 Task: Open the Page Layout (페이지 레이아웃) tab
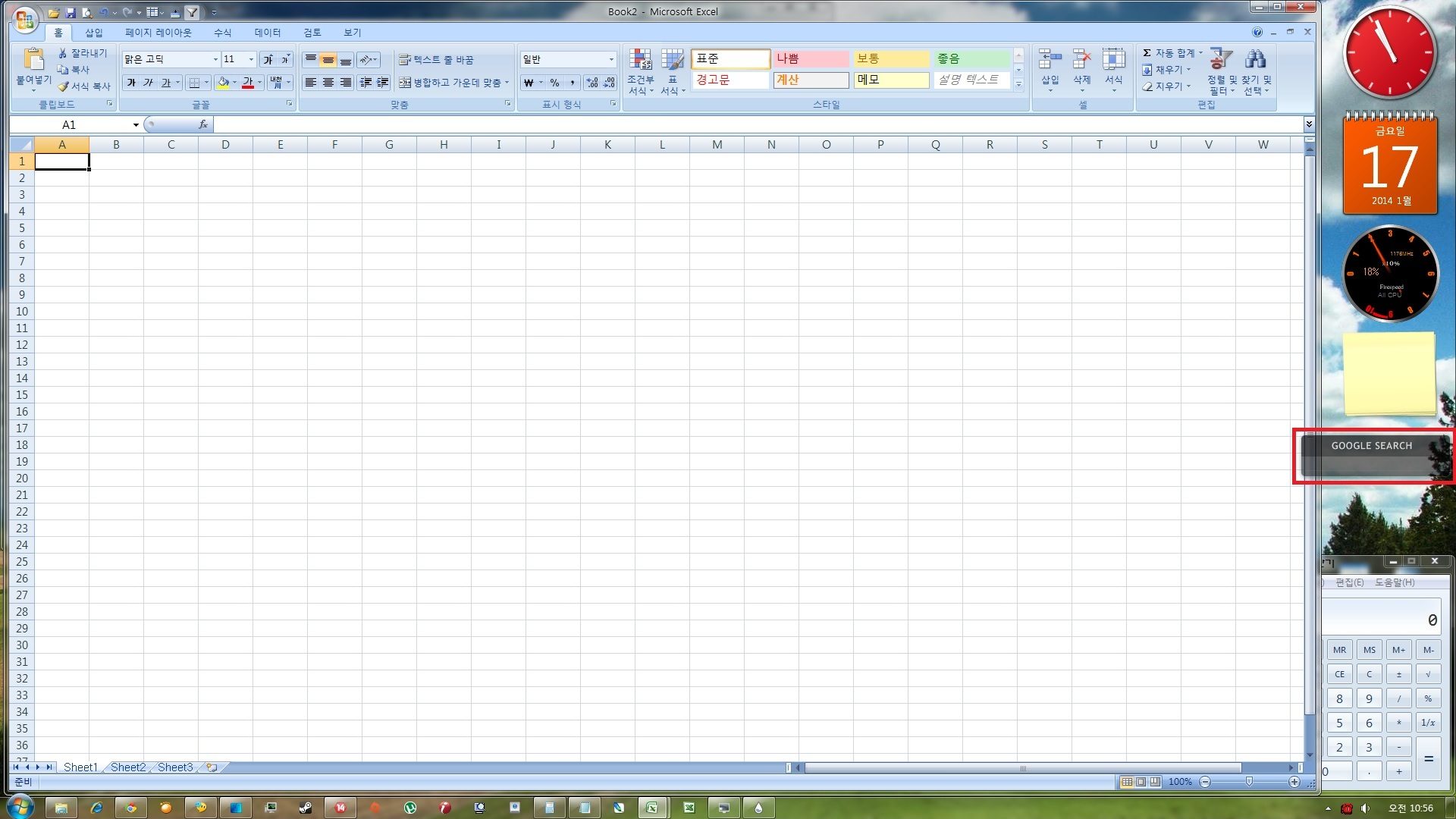point(158,33)
